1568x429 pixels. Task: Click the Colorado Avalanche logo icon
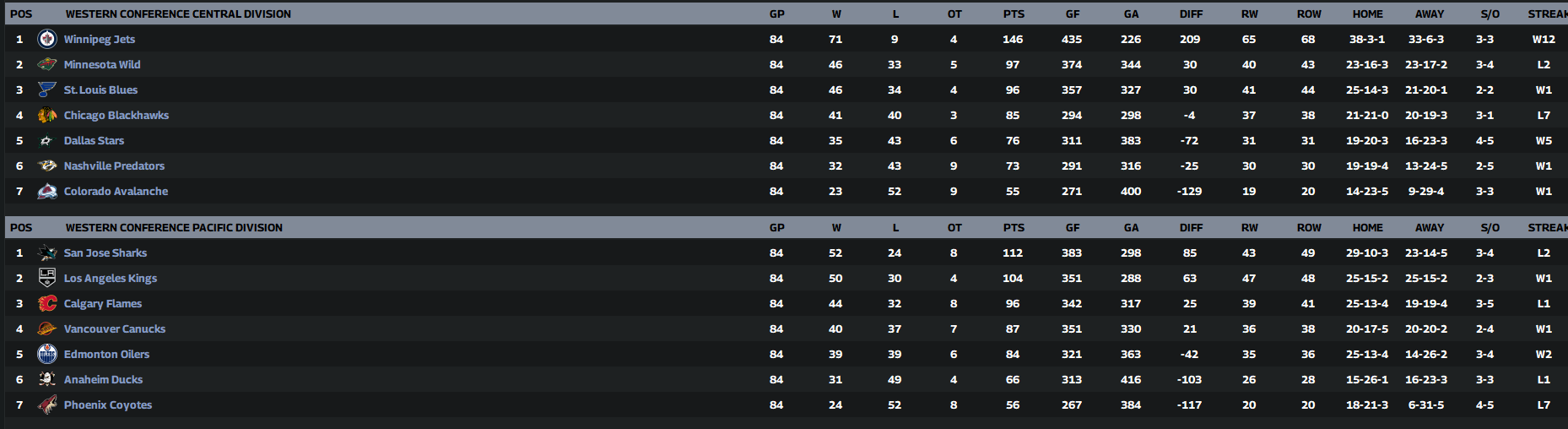(x=47, y=191)
